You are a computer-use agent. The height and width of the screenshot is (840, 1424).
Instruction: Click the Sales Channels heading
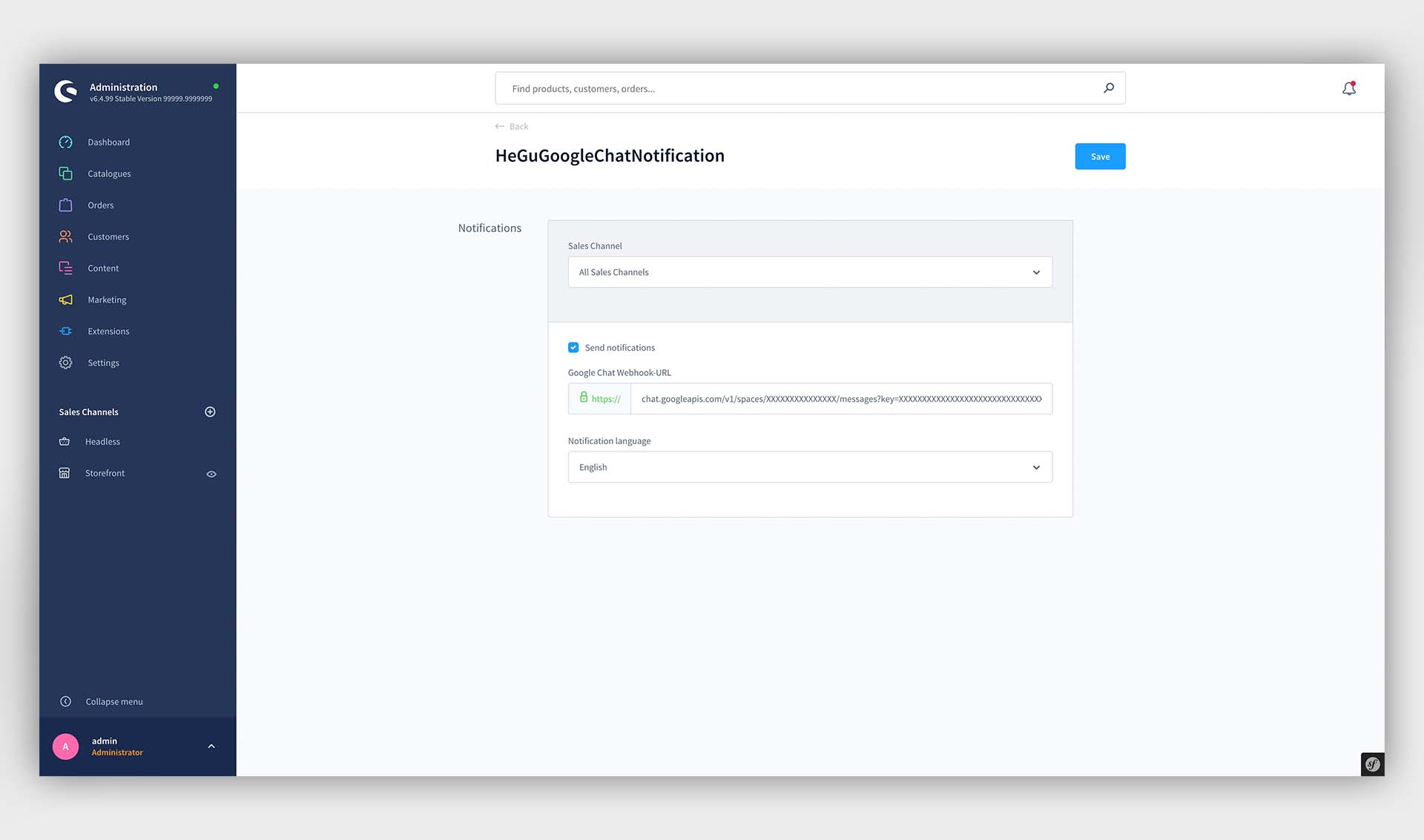coord(89,411)
